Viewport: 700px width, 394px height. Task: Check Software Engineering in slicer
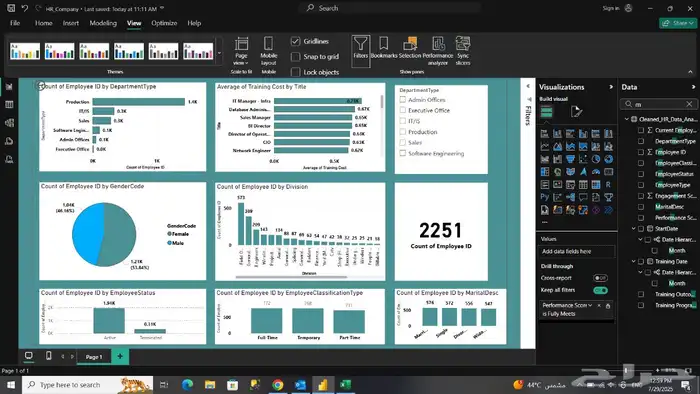click(x=403, y=153)
